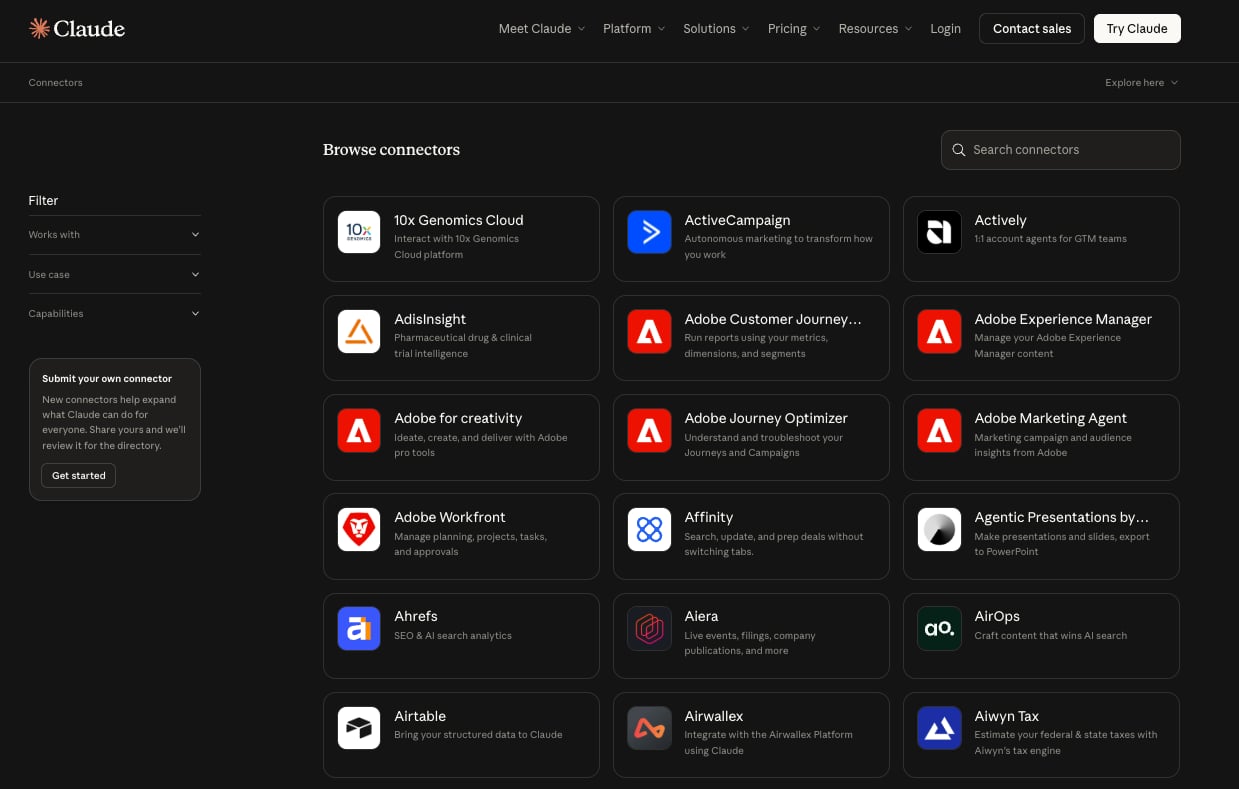Select the Affinity connector title

pos(709,517)
